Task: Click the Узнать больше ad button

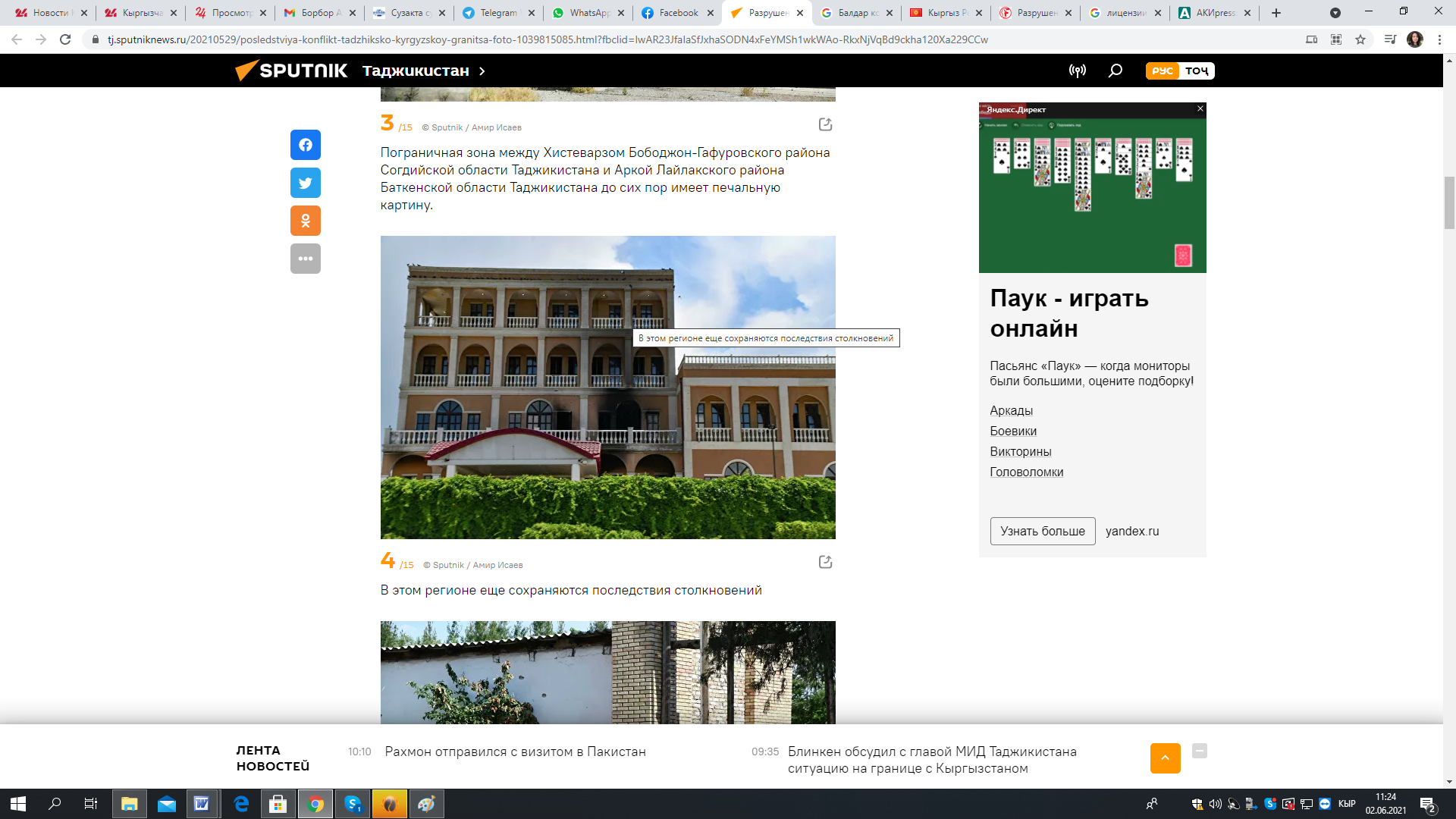Action: pyautogui.click(x=1042, y=531)
